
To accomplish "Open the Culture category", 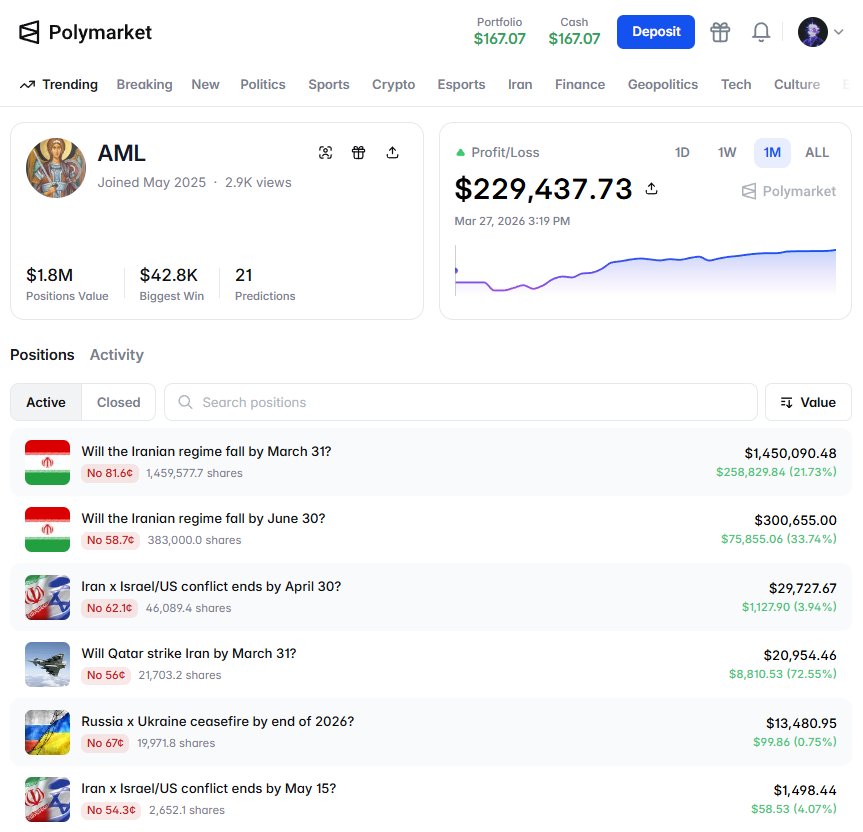I will click(x=796, y=84).
